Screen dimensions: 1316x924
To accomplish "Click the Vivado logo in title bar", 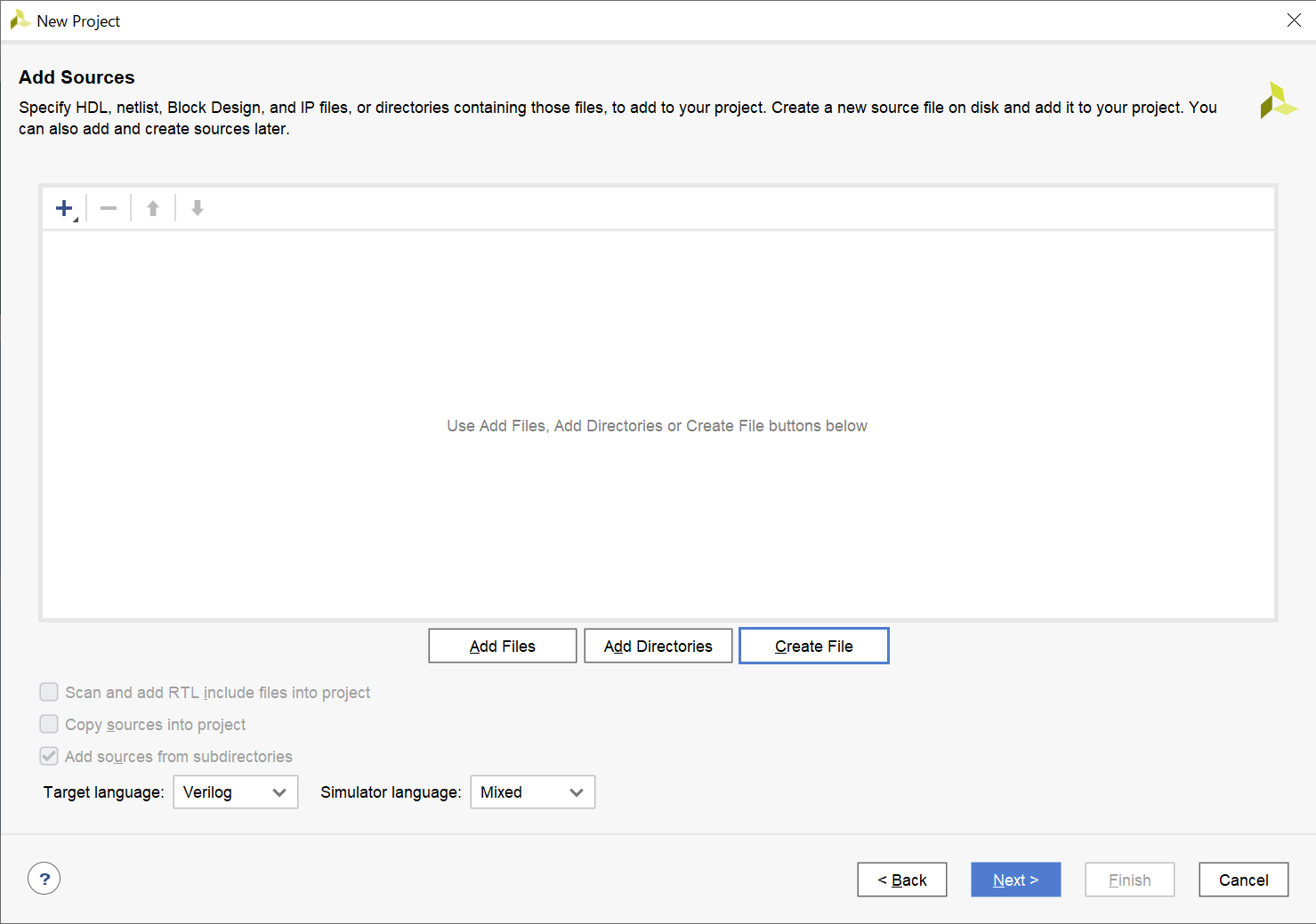I will pos(20,20).
